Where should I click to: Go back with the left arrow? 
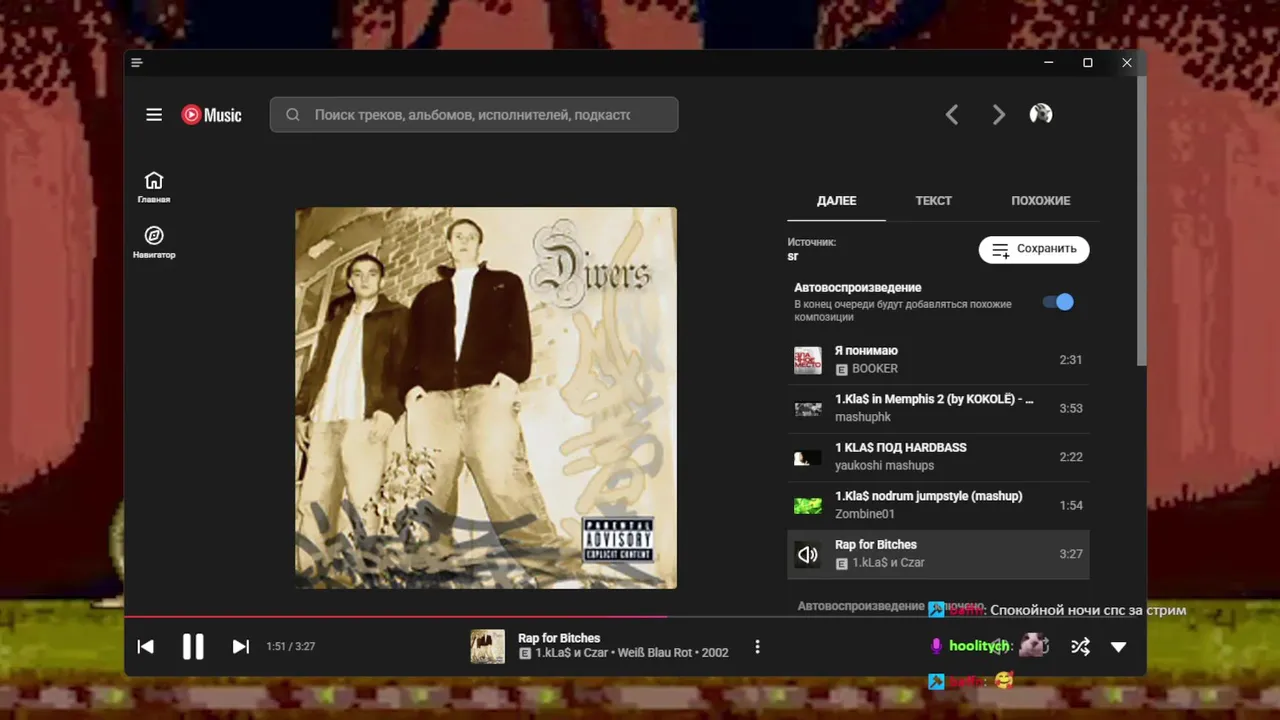click(952, 115)
